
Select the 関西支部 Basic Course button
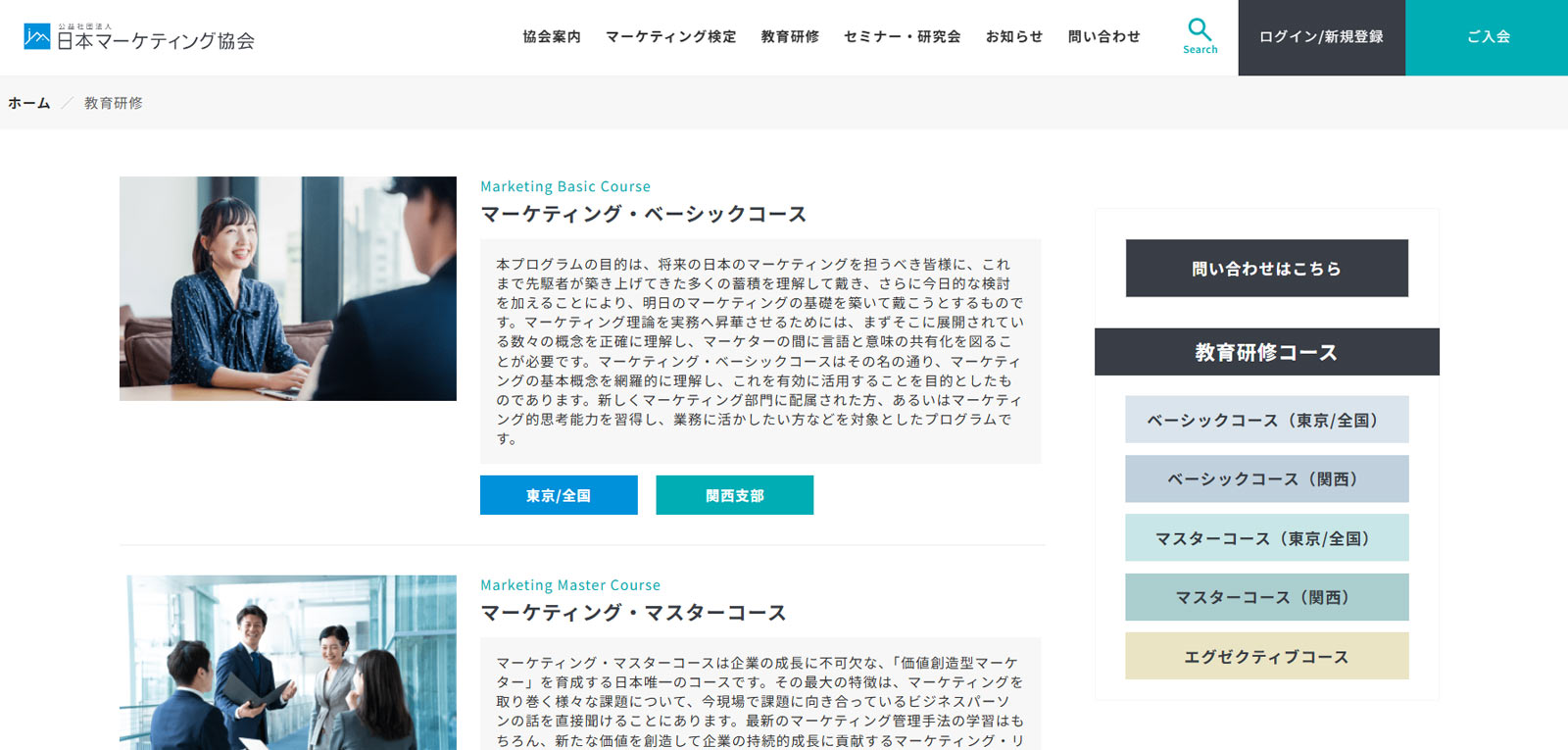point(735,495)
